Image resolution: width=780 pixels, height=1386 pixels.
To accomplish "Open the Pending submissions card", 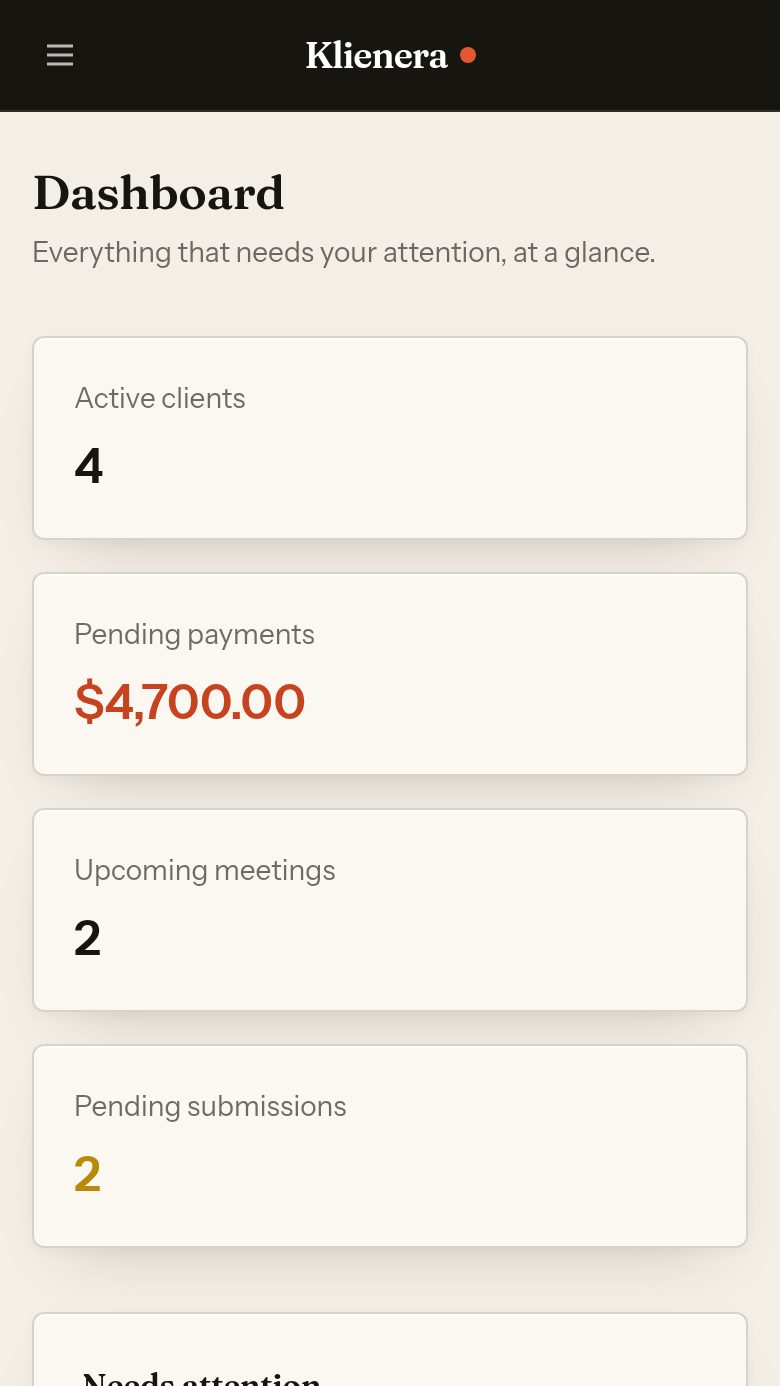I will [390, 1146].
